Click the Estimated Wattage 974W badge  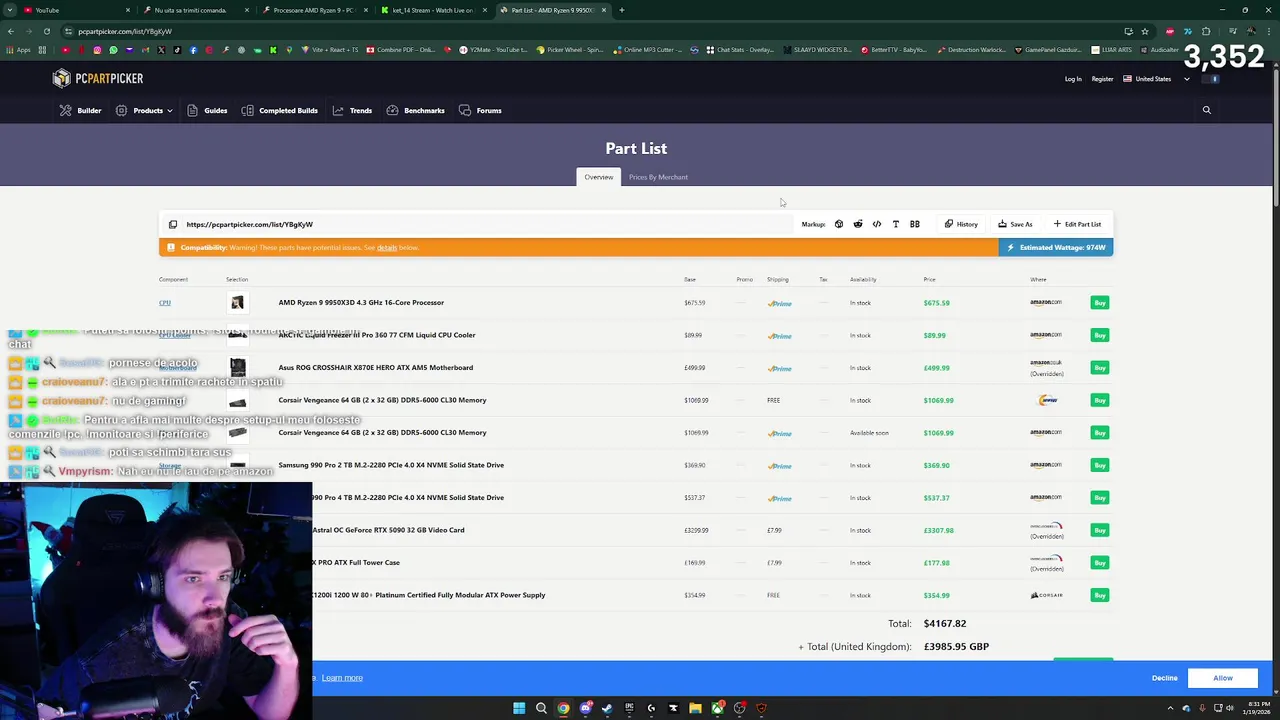1055,247
